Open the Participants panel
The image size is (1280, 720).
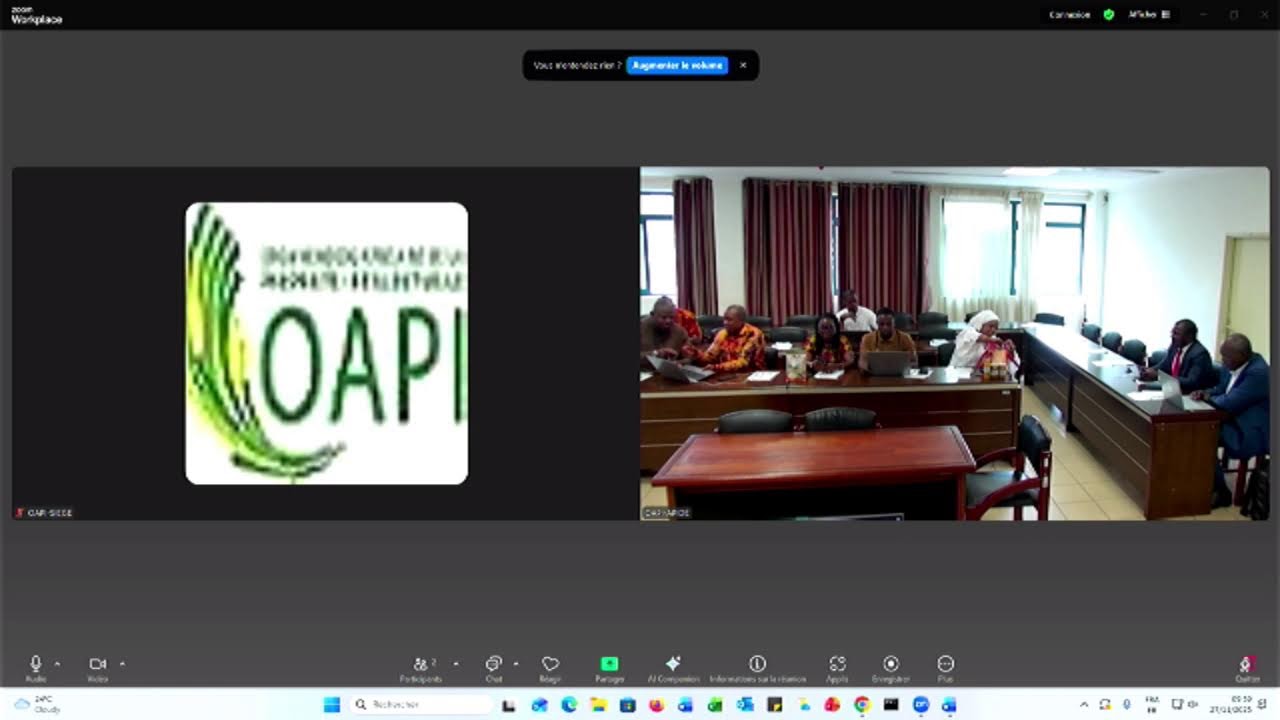[x=422, y=668]
